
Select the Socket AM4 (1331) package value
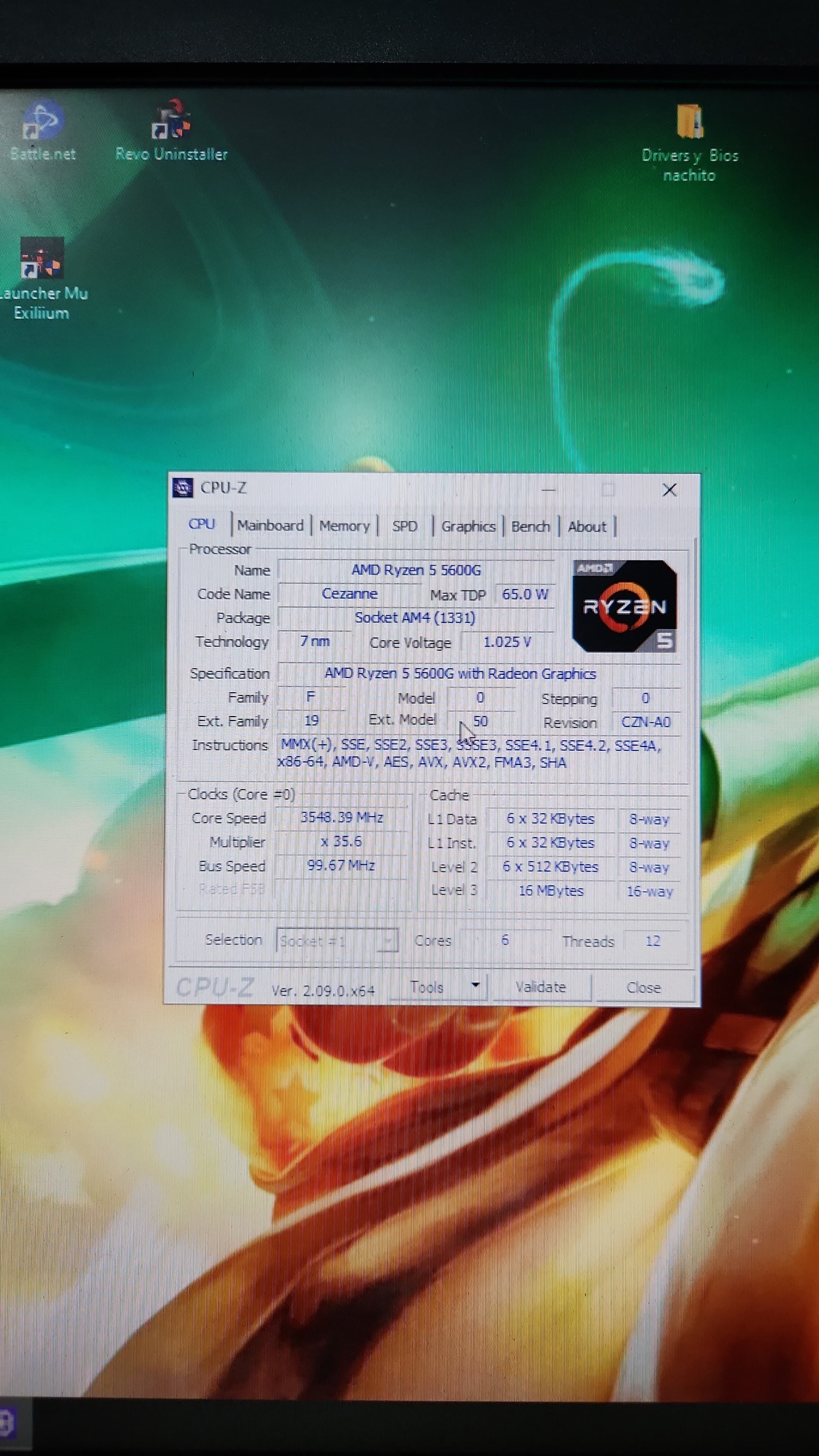[415, 617]
